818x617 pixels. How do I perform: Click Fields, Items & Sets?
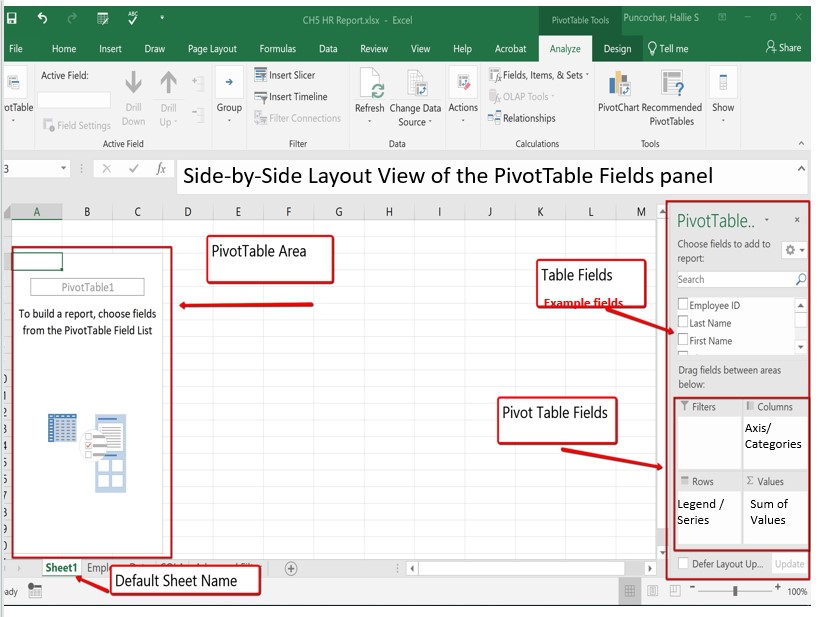pyautogui.click(x=541, y=74)
